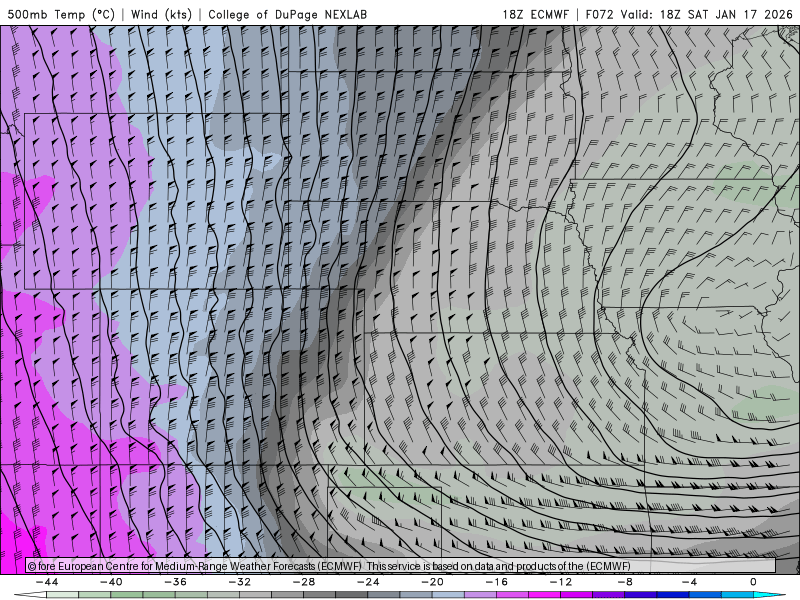Click the -8 colorbar label

pos(626,582)
